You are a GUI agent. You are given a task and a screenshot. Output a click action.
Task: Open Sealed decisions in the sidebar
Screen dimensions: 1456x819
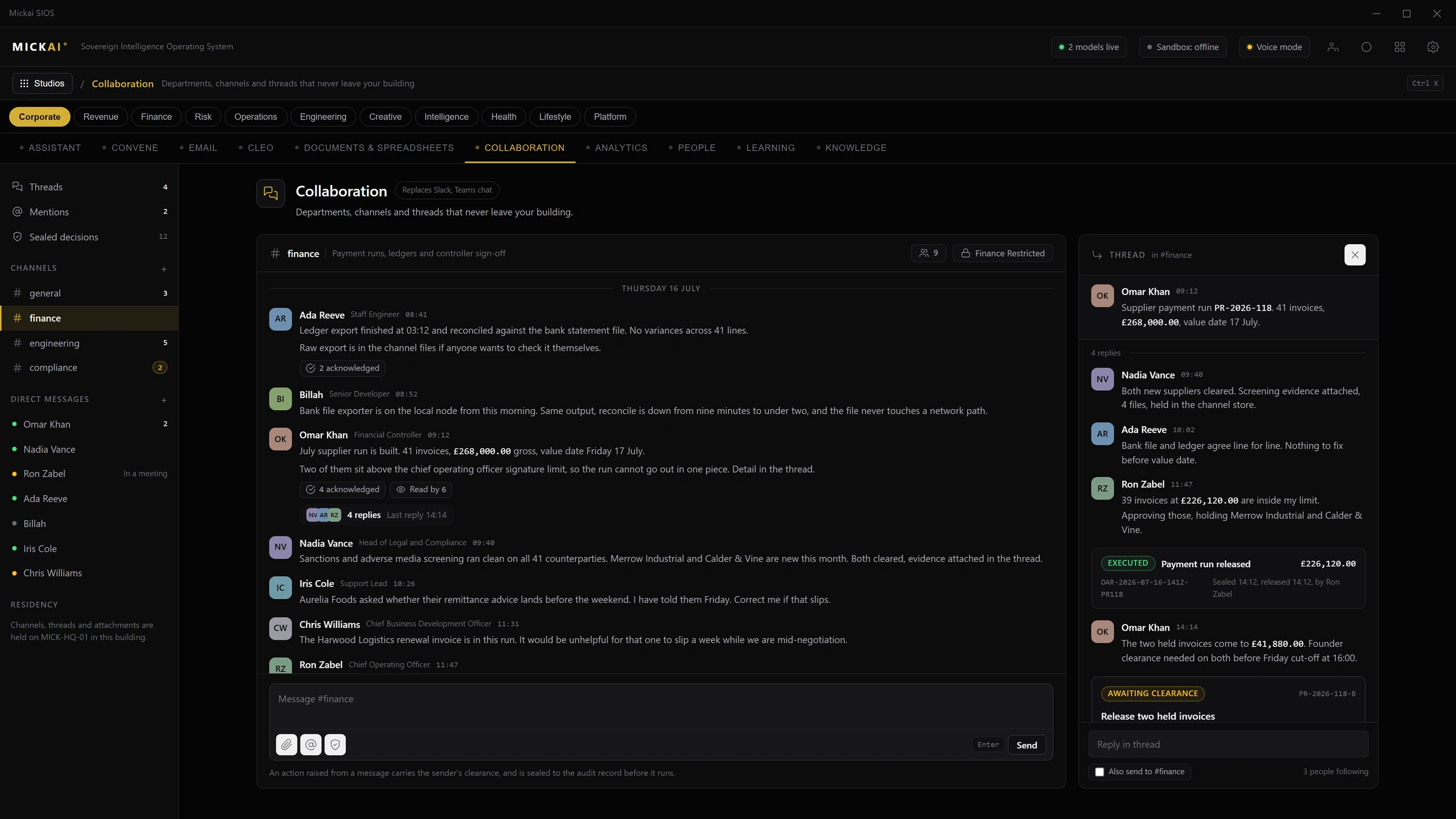tap(89, 237)
